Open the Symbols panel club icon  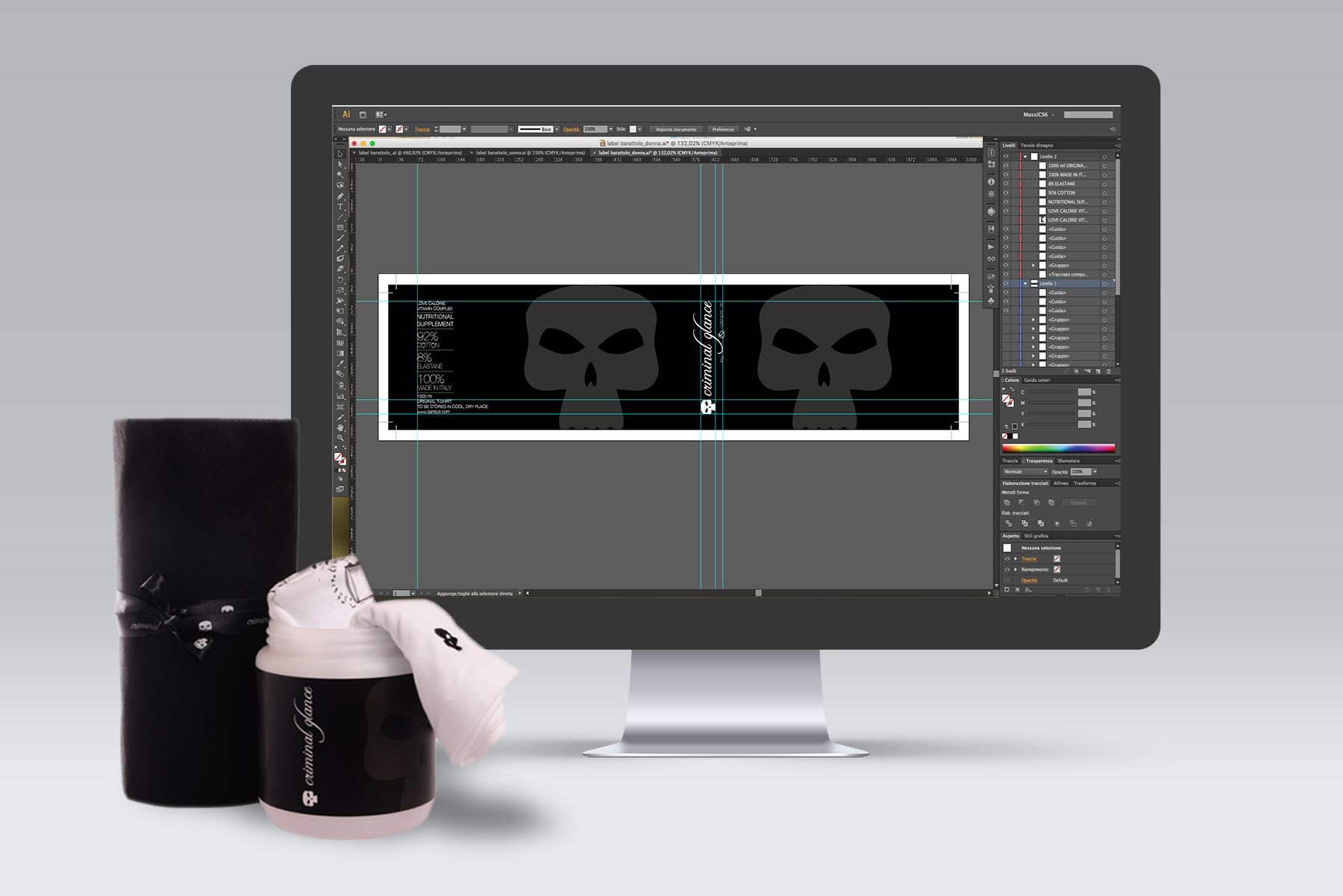click(991, 301)
